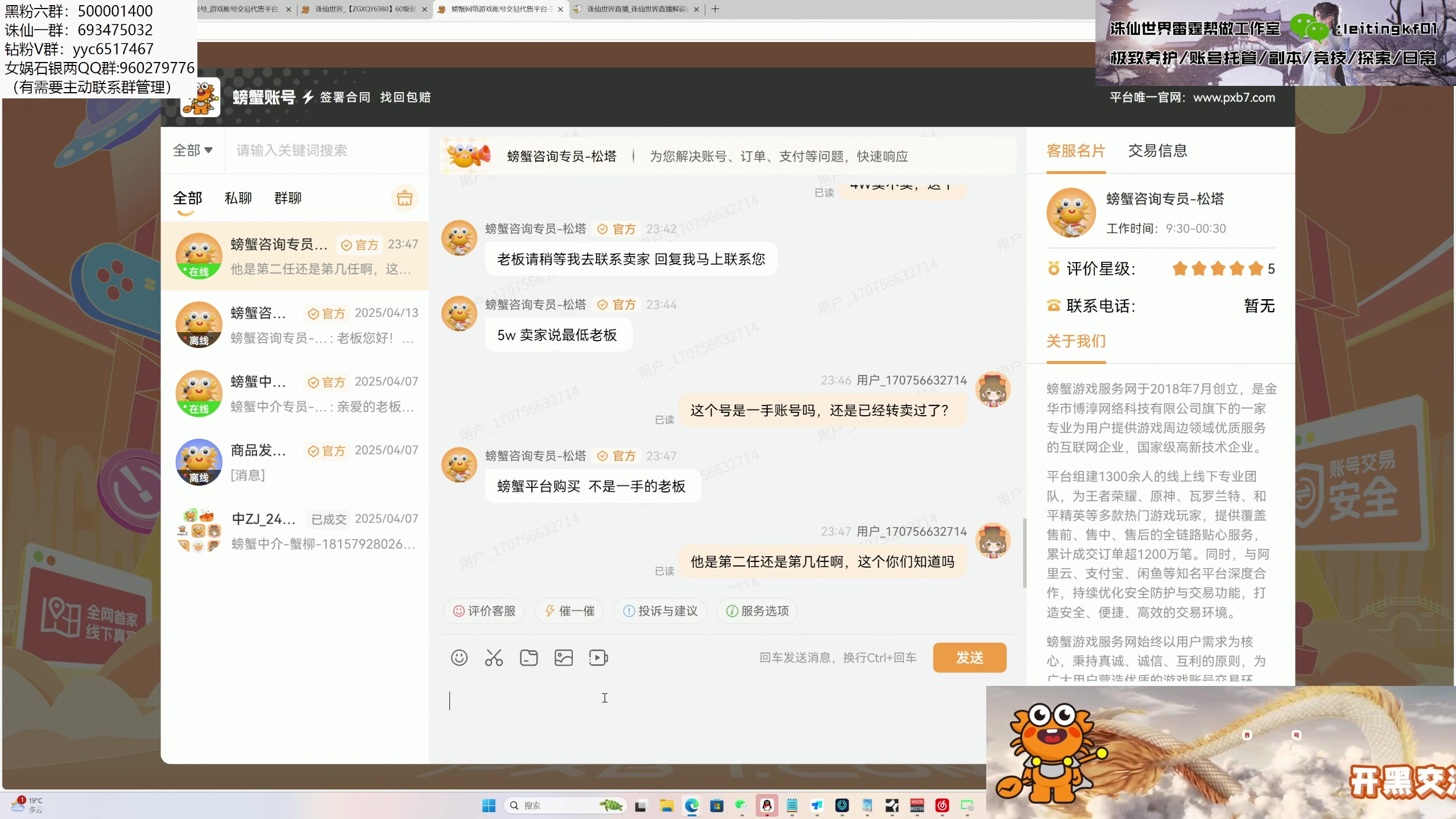Viewport: 1456px width, 819px height.
Task: Switch to the 私聊 tab
Action: pyautogui.click(x=238, y=198)
